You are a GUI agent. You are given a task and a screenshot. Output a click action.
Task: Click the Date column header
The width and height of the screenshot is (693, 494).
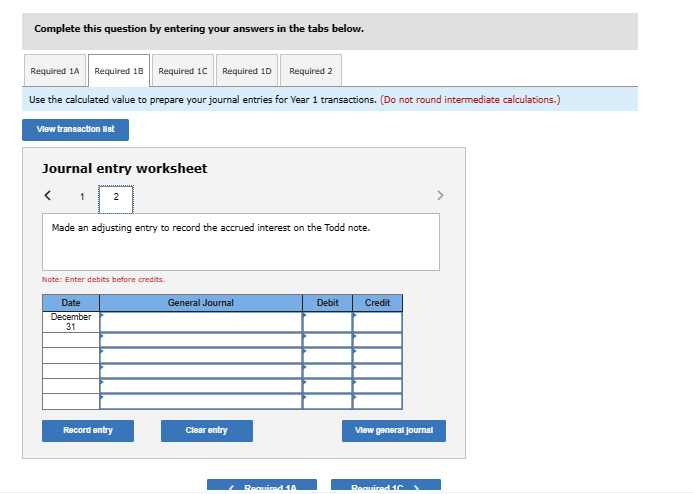pyautogui.click(x=71, y=303)
